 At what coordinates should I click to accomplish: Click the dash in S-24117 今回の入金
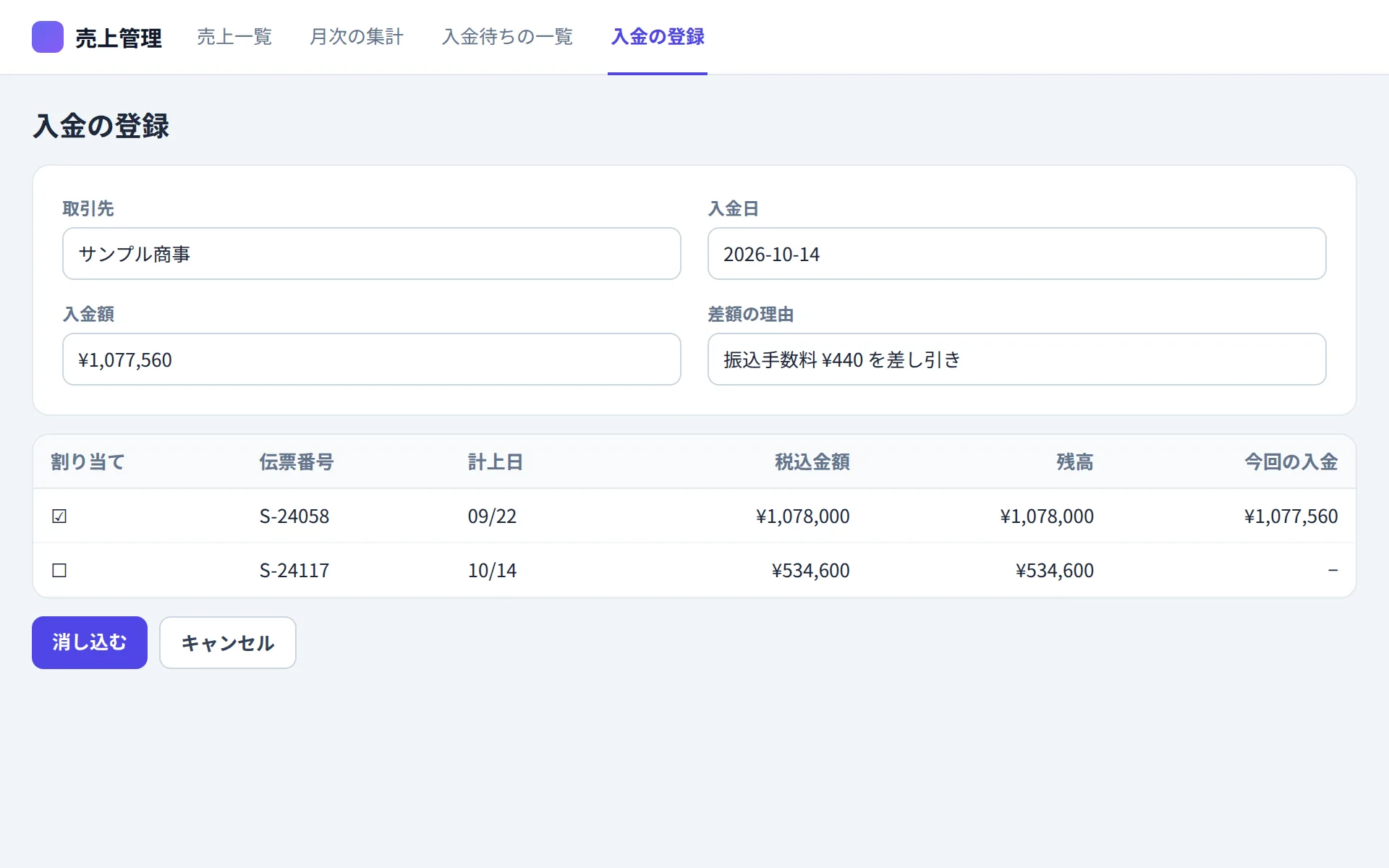1333,571
